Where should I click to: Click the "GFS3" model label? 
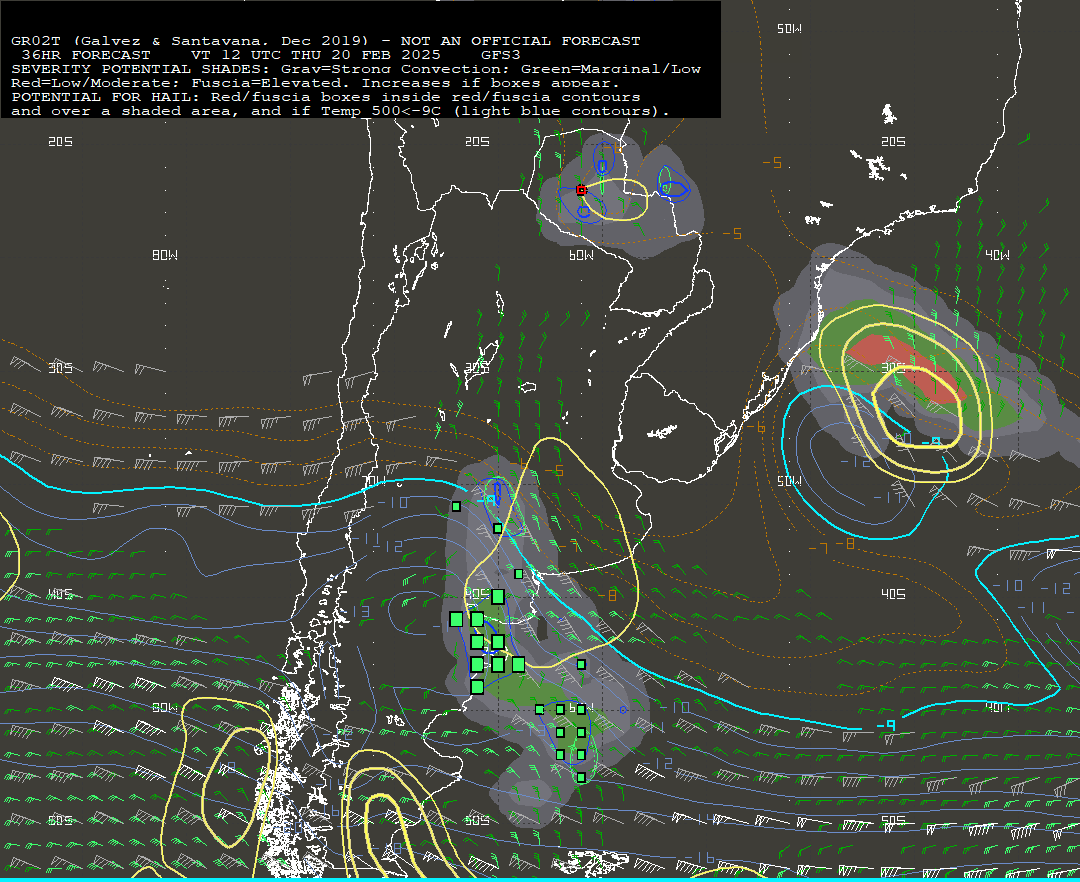[501, 55]
